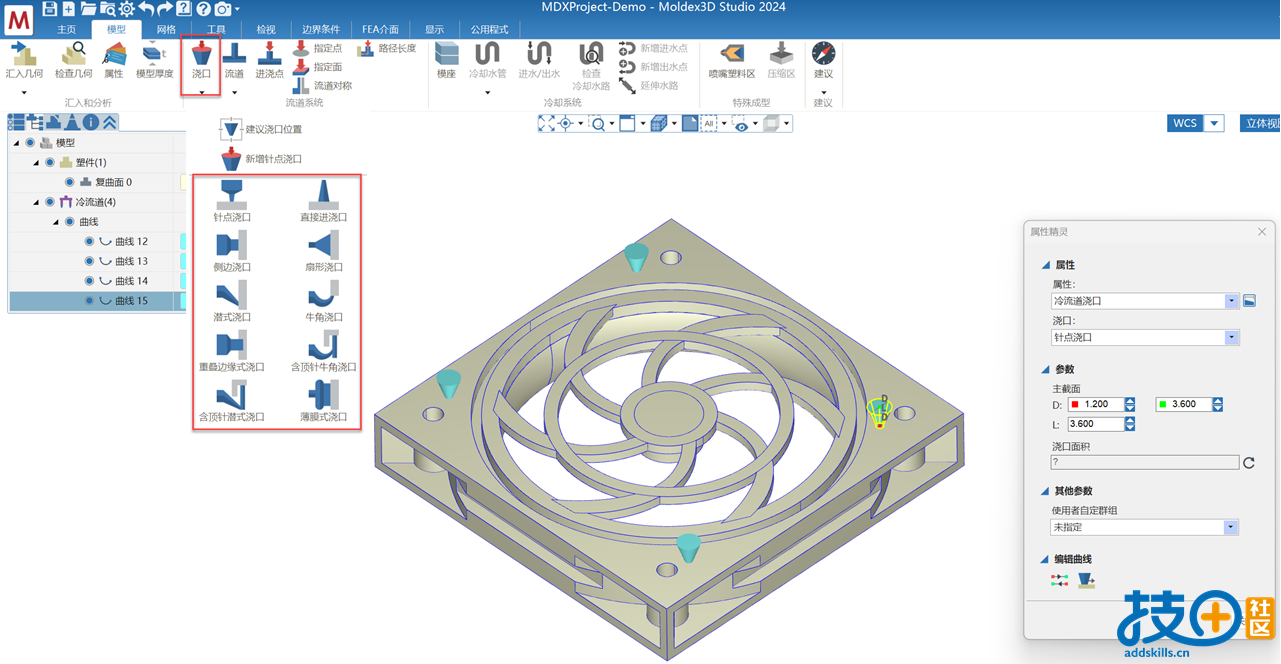Image resolution: width=1281 pixels, height=664 pixels.
Task: Click the WCS button
Action: click(x=1185, y=123)
